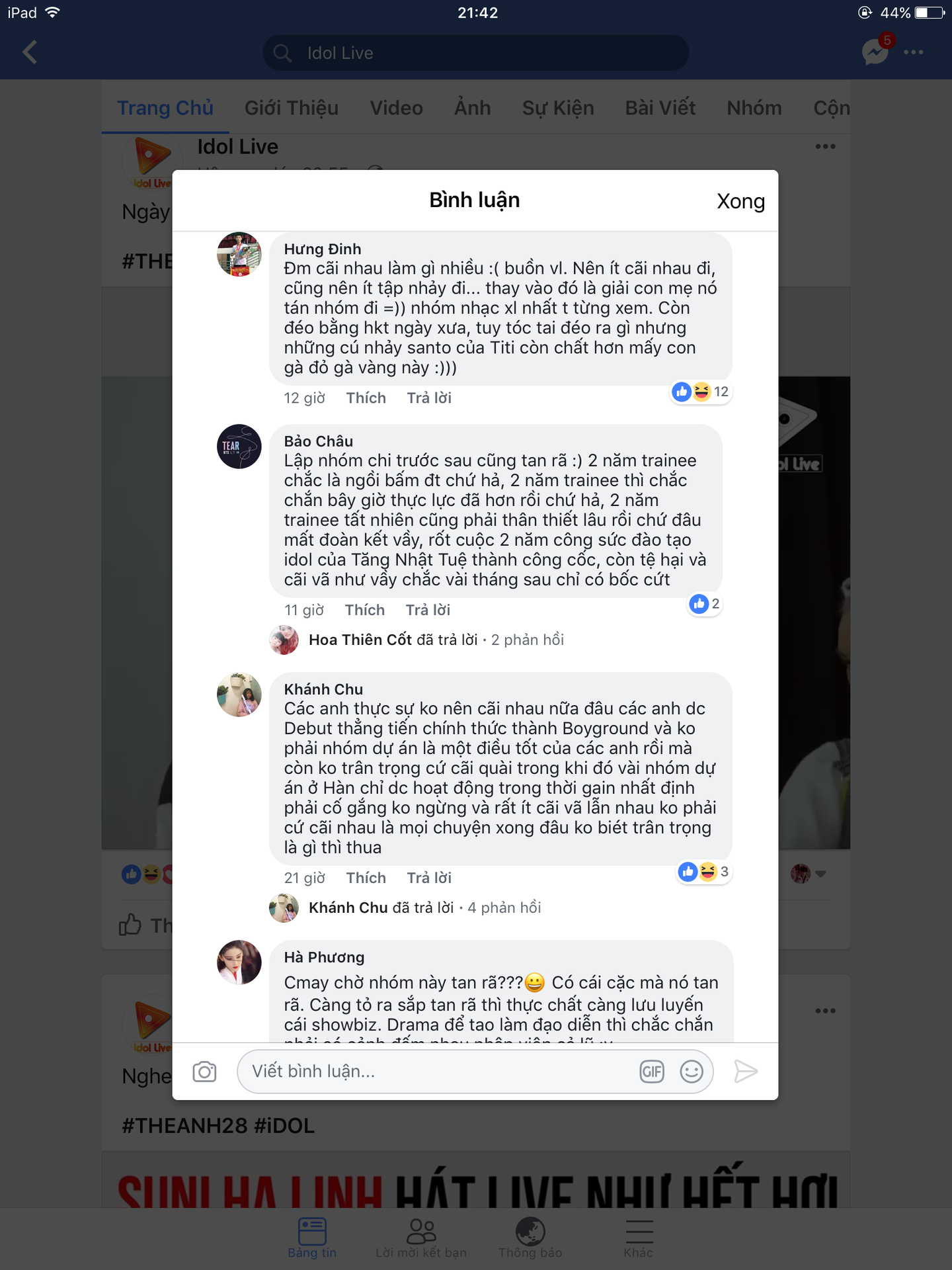This screenshot has height=1270, width=952.
Task: Like Hưng Đinh's comment with Thích
Action: click(366, 398)
